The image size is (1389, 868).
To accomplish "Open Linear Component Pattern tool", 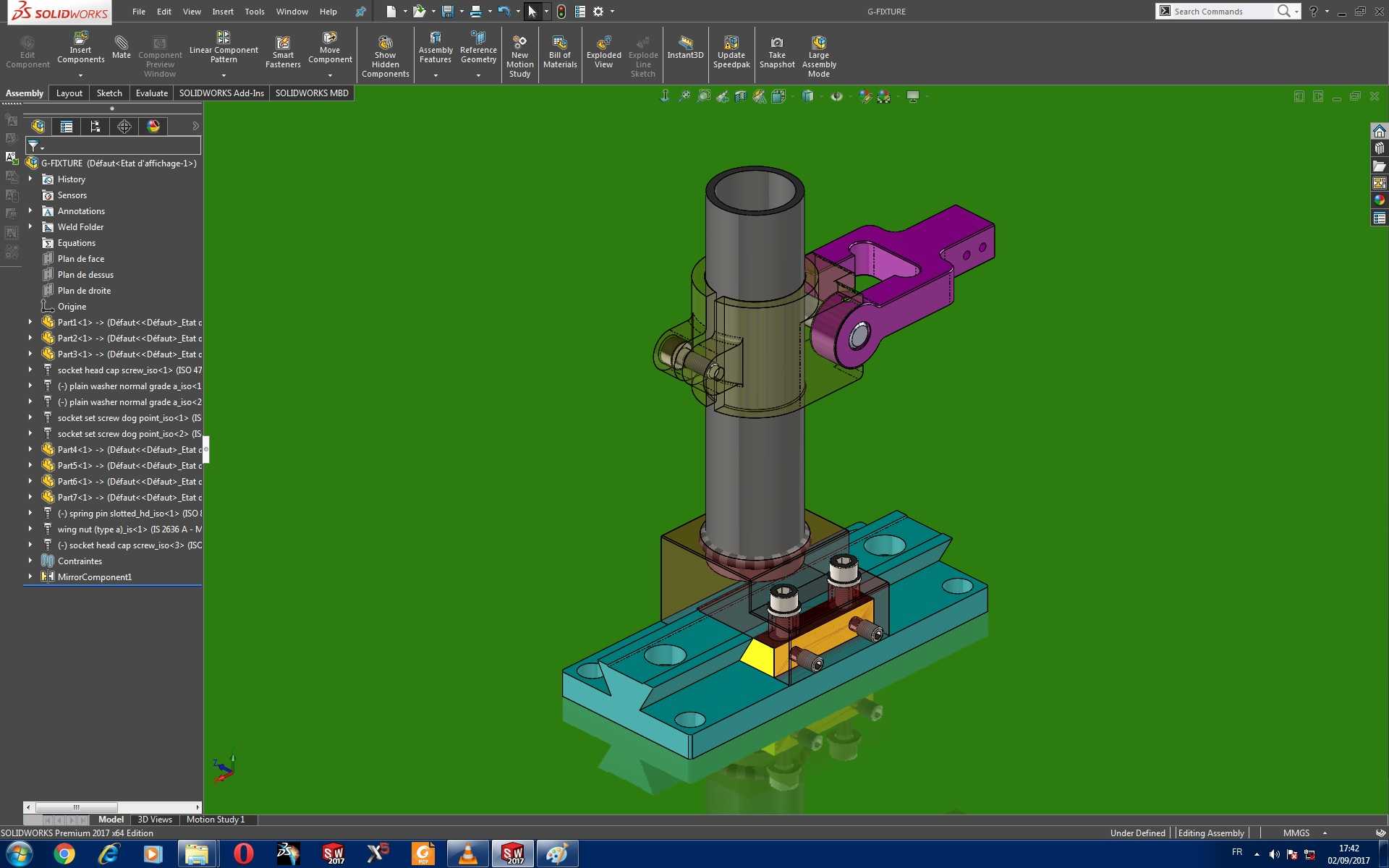I will [224, 48].
